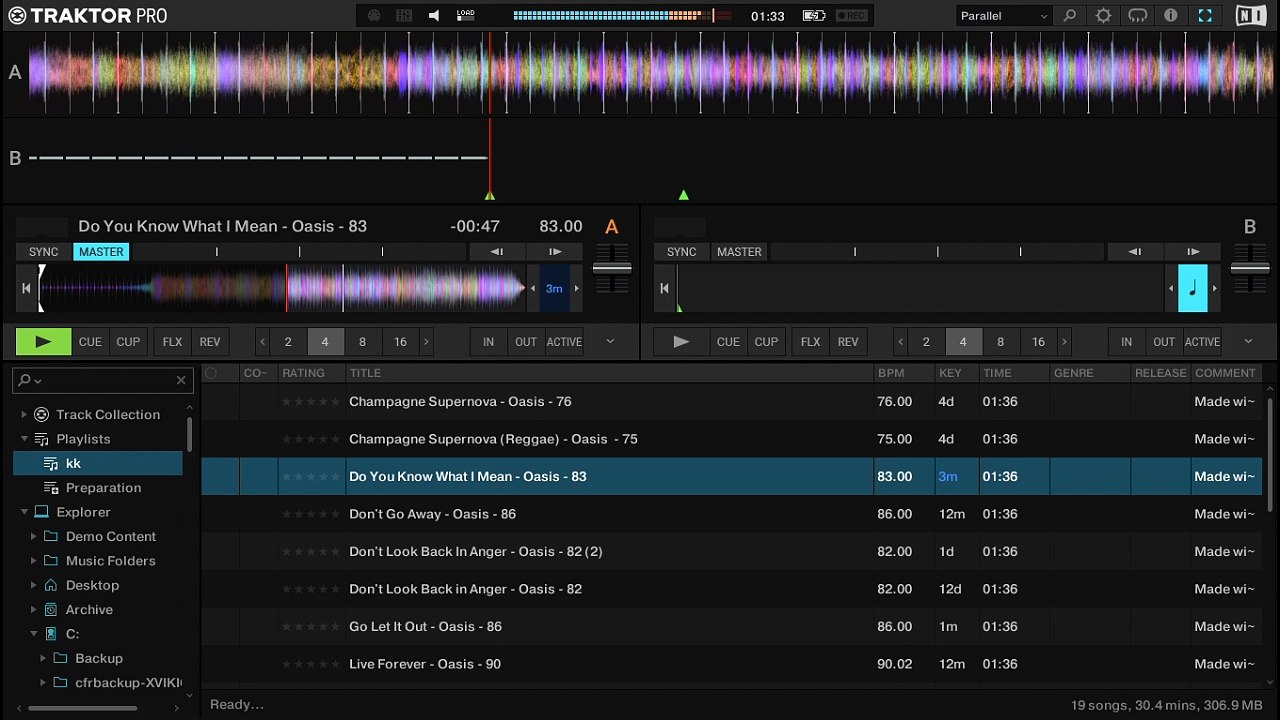Image resolution: width=1280 pixels, height=720 pixels.
Task: Select loop size 8 on Deck A
Action: (x=362, y=342)
